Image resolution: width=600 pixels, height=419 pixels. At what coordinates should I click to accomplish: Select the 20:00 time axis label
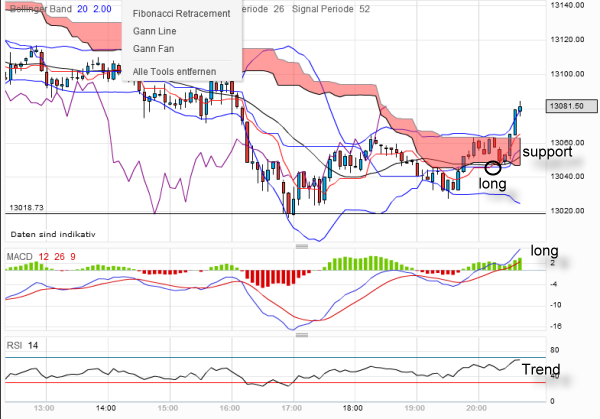pos(477,408)
